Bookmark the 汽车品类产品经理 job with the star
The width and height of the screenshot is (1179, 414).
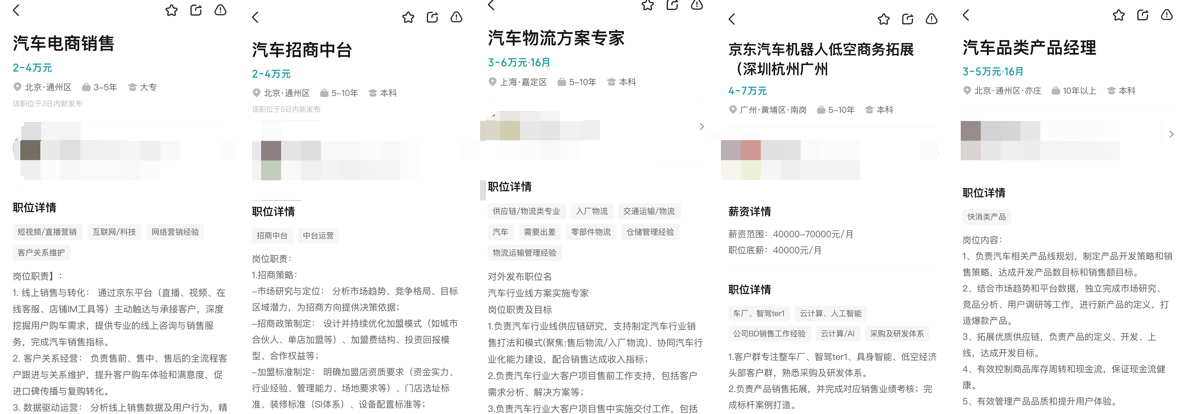click(1118, 15)
